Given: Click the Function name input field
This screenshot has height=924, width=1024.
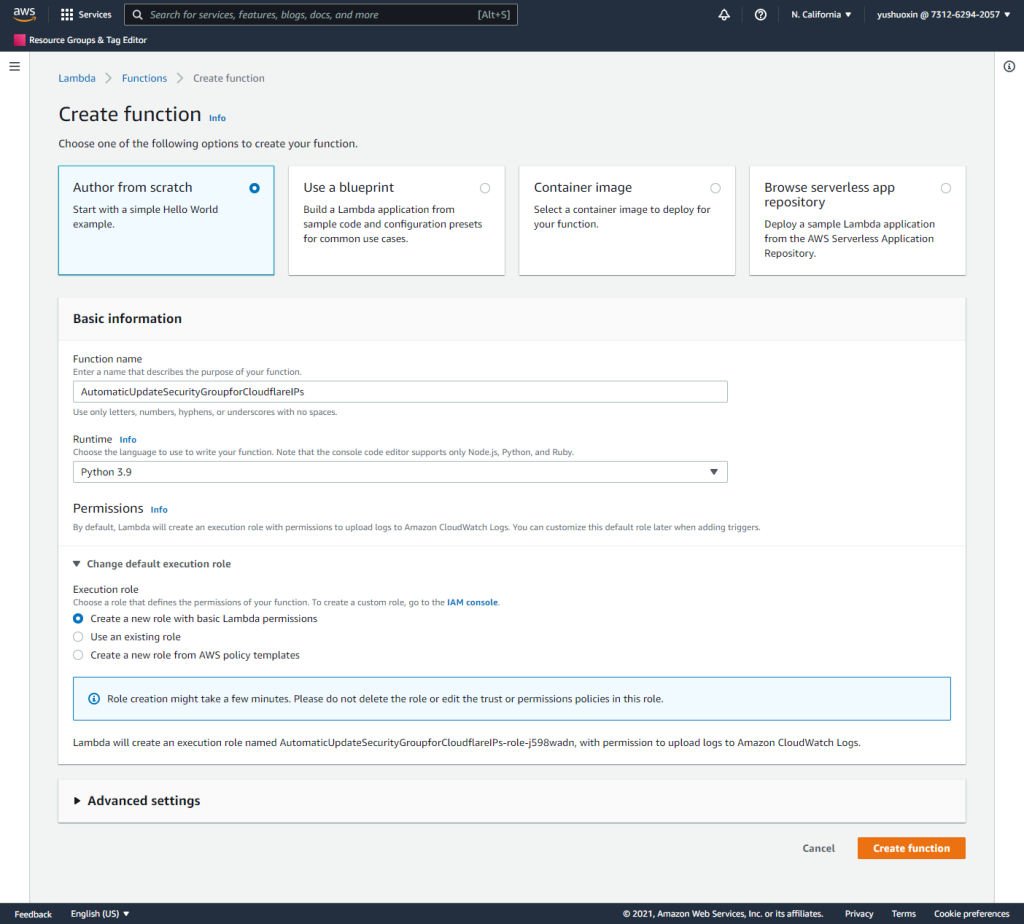Looking at the screenshot, I should pos(400,392).
